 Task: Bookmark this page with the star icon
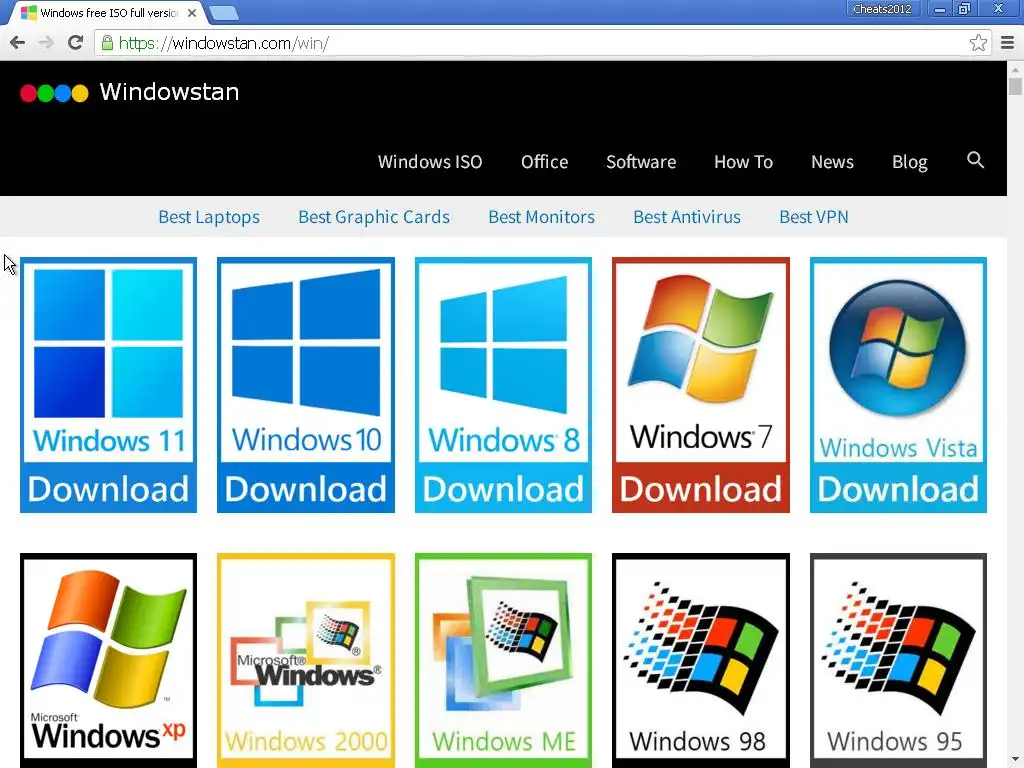point(978,43)
